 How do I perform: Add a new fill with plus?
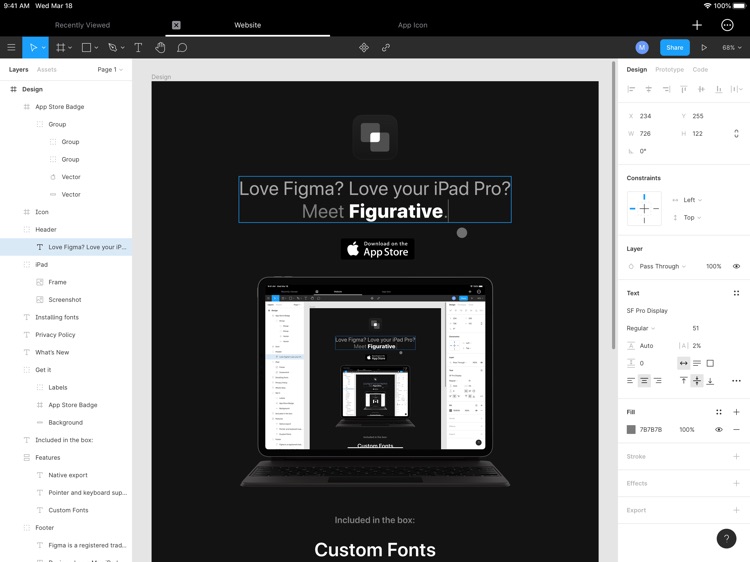click(736, 412)
